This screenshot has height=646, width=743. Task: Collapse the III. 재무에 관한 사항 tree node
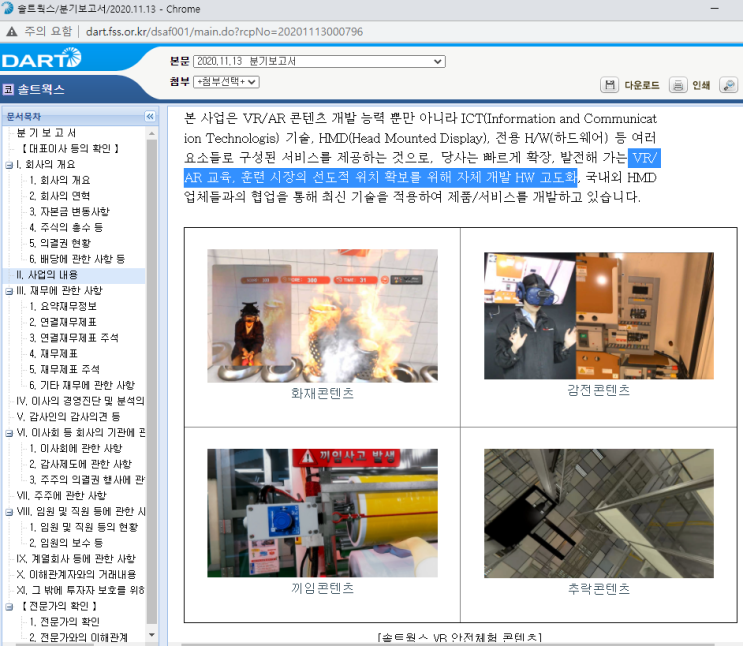pos(9,291)
